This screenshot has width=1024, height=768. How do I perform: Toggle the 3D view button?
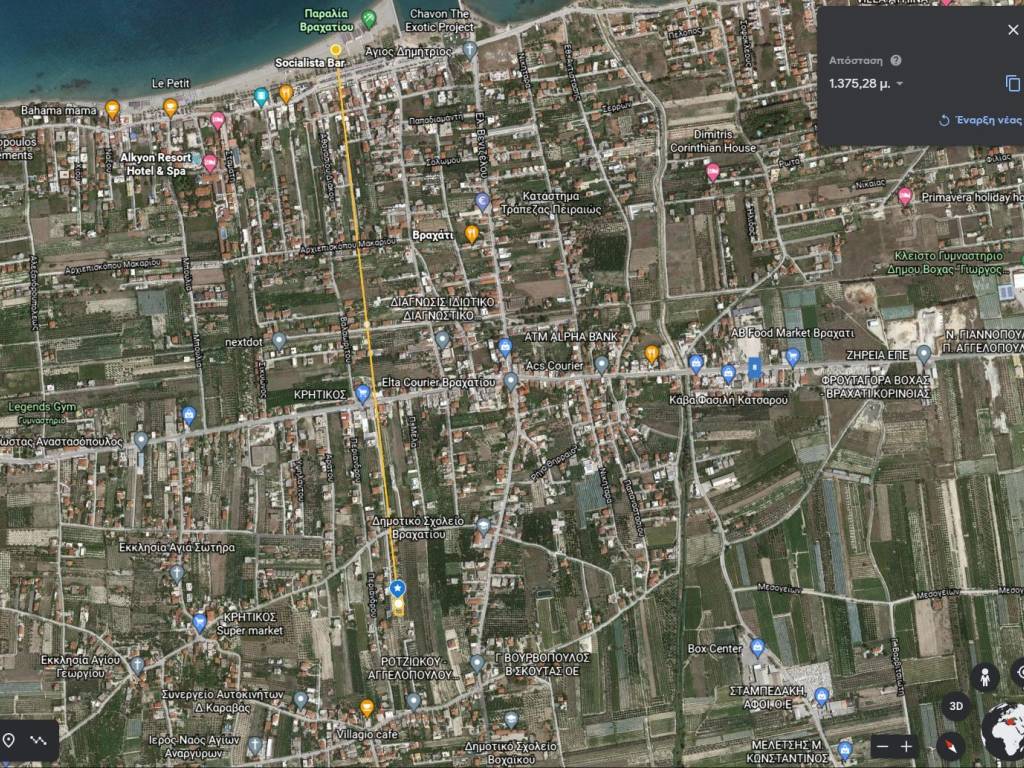[x=955, y=706]
